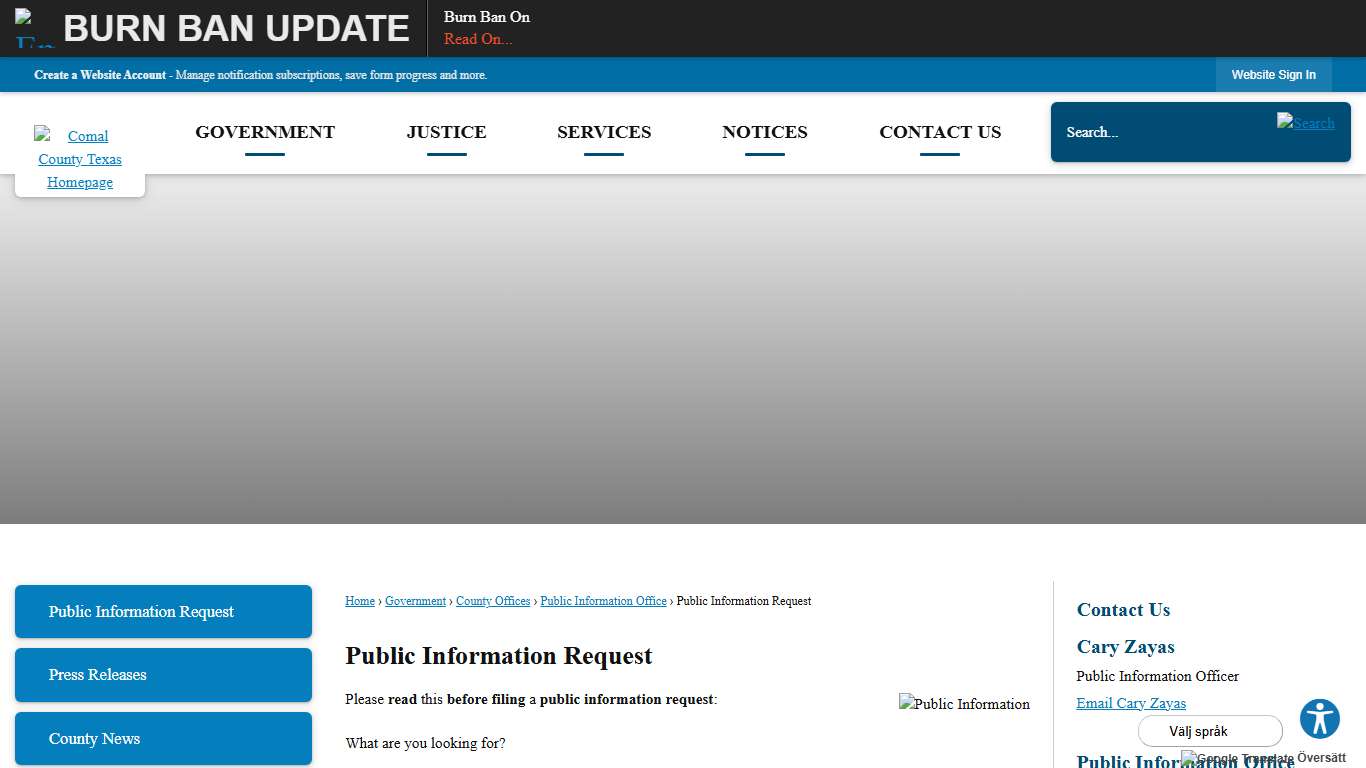Select County News in the sidebar
Image resolution: width=1366 pixels, height=768 pixels.
click(x=163, y=738)
